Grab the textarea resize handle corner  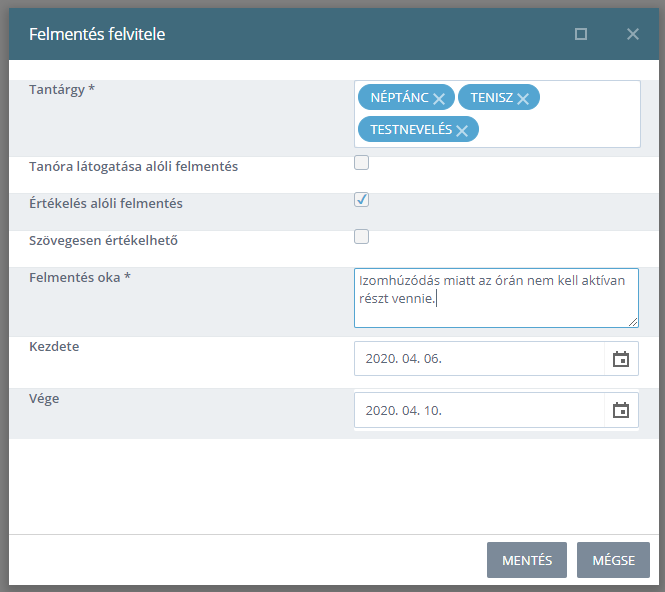pos(633,322)
